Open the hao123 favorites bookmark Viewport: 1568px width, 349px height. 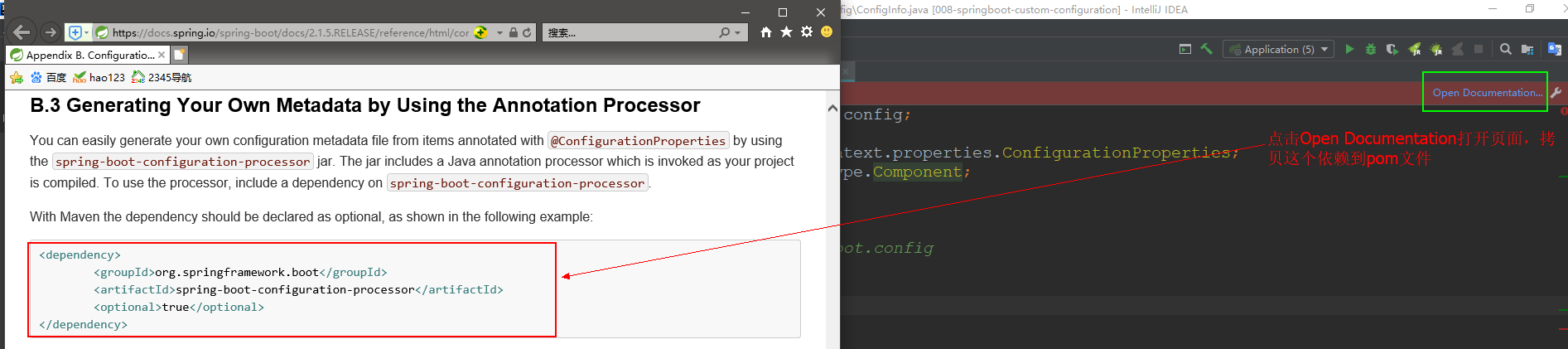coord(99,77)
